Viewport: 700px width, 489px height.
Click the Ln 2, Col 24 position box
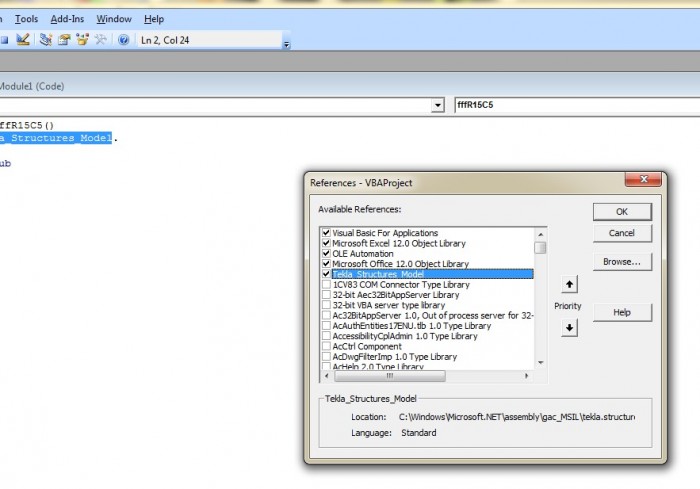209,40
